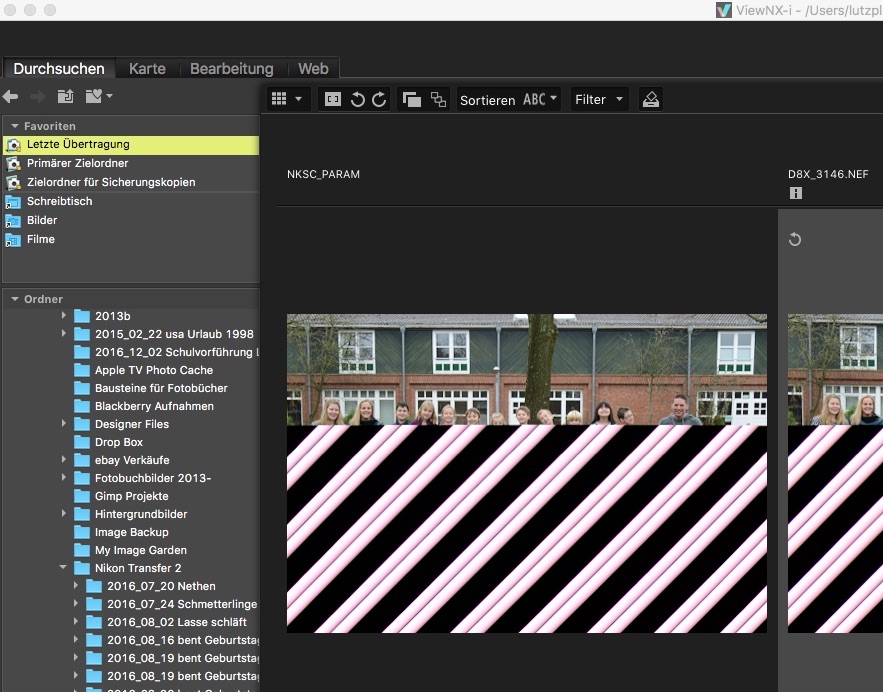
Task: Collapse the Favoriten section
Action: click(x=15, y=126)
